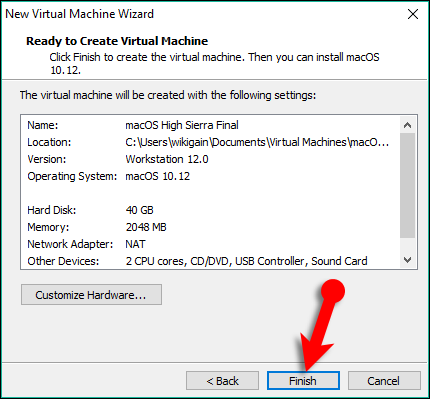
Task: Click the Workstation 12.0 version value
Action: coord(167,159)
